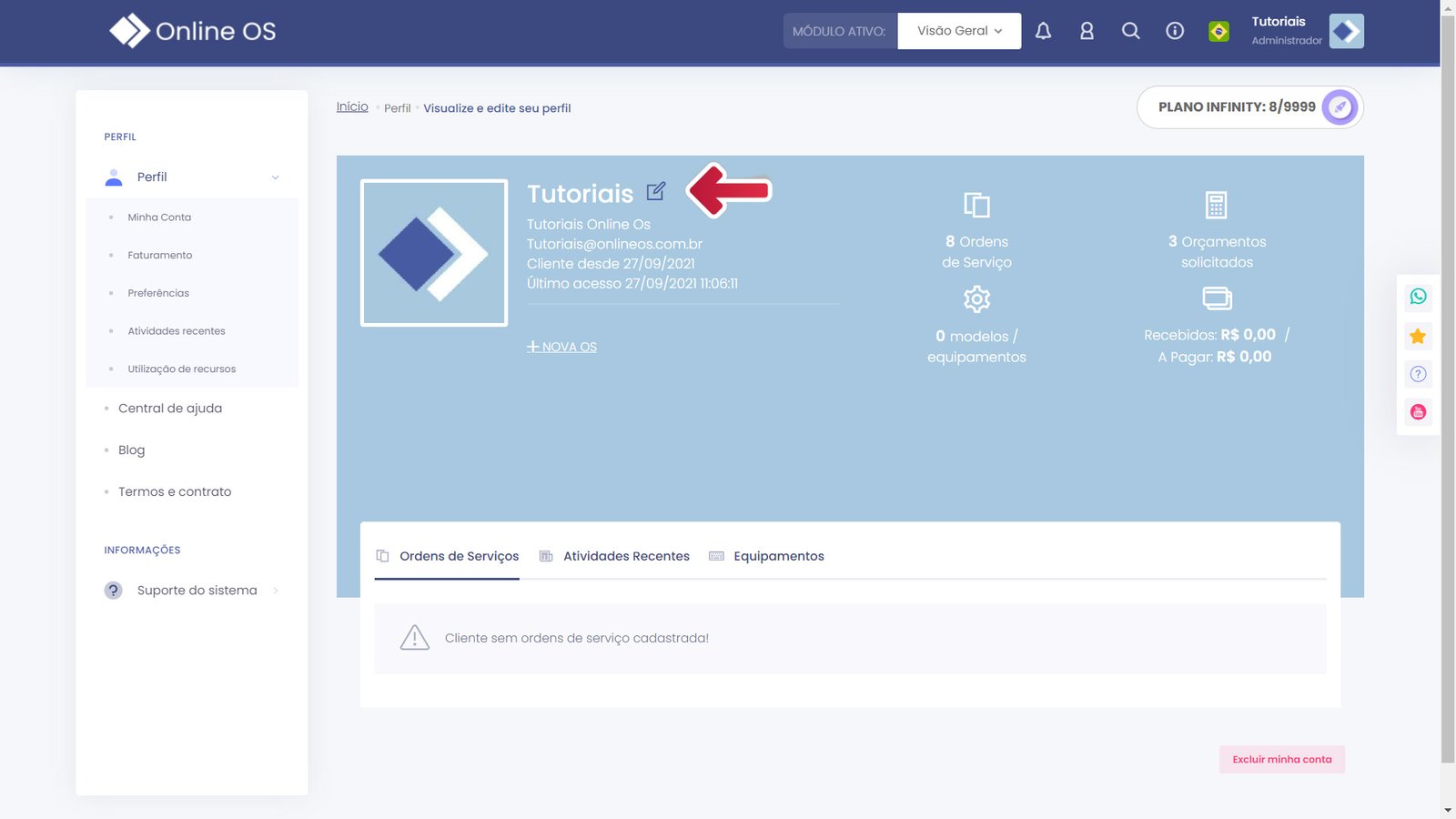Image resolution: width=1456 pixels, height=819 pixels.
Task: Click the rocket icon in plan badge
Action: (x=1340, y=107)
